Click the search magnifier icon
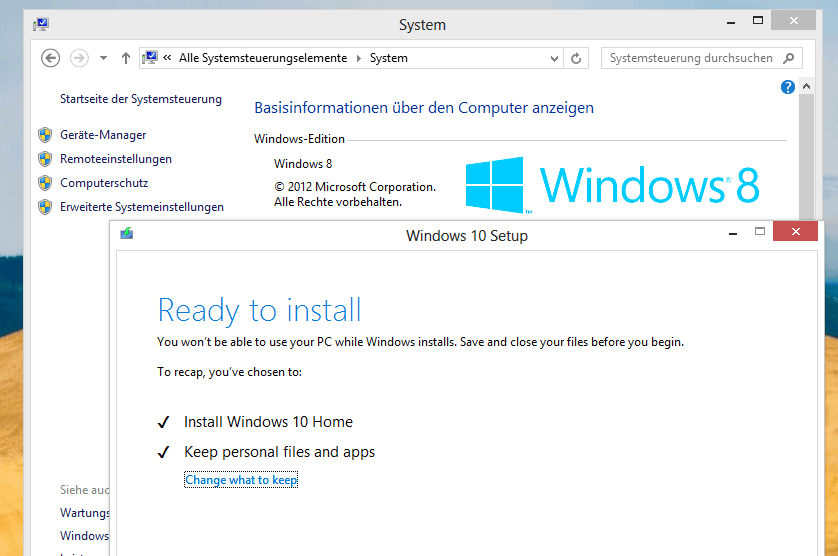This screenshot has width=838, height=556. coord(788,58)
